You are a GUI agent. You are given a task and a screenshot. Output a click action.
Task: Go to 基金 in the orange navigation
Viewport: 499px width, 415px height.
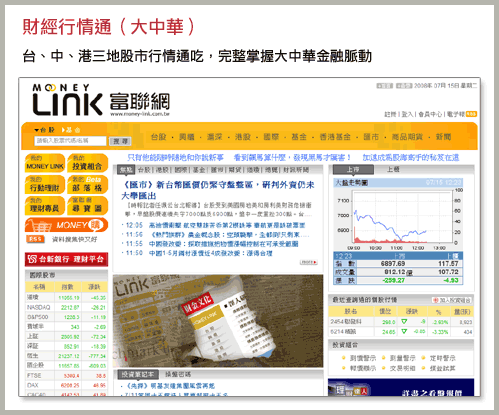[299, 137]
